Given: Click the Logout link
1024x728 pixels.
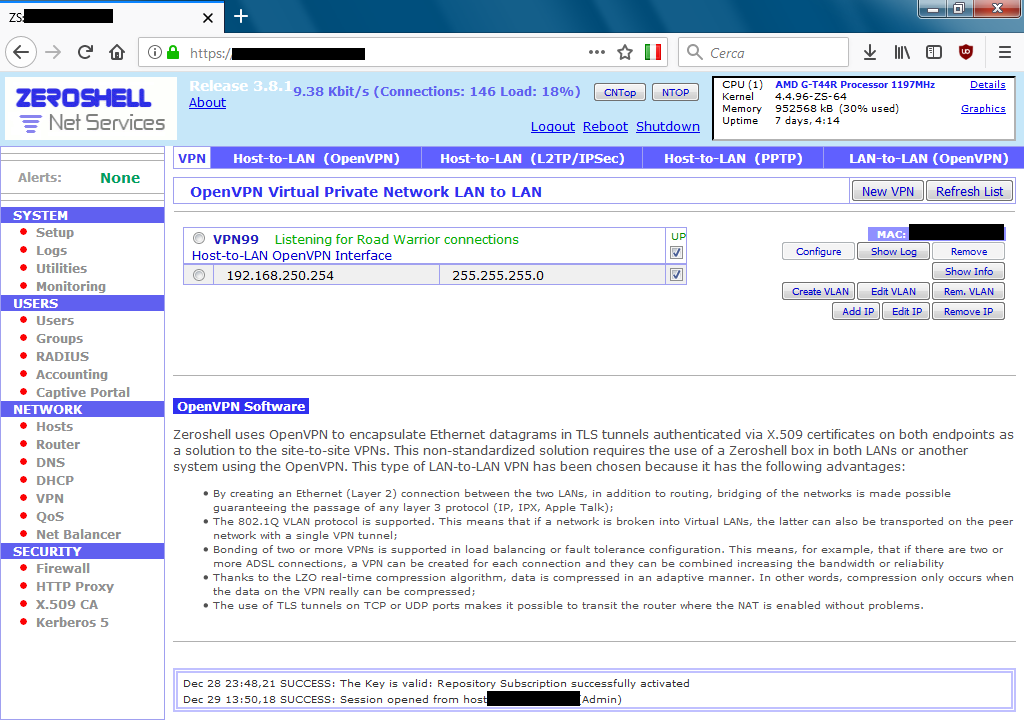Looking at the screenshot, I should (x=552, y=127).
